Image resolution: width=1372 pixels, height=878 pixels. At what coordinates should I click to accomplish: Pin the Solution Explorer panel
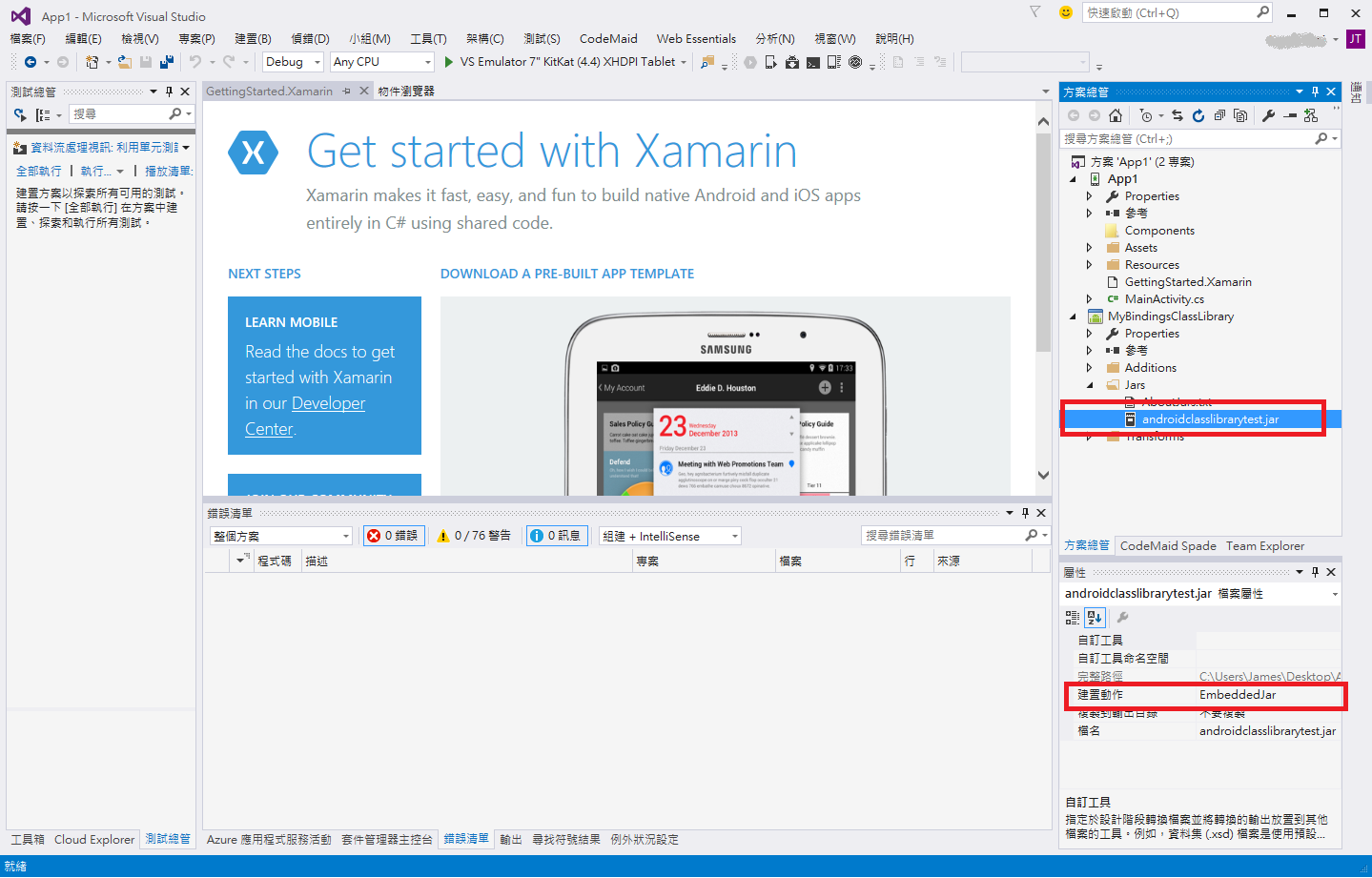tap(1316, 92)
